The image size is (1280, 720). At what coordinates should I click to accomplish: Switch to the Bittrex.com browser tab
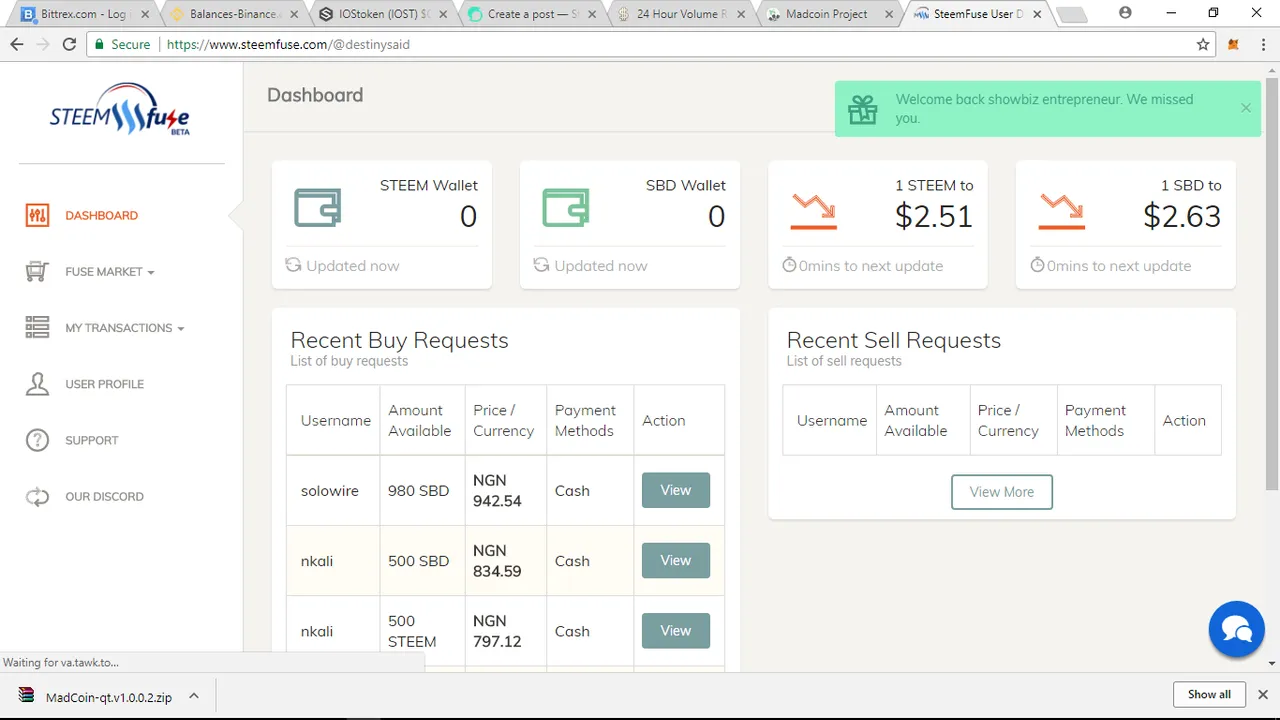pos(83,14)
